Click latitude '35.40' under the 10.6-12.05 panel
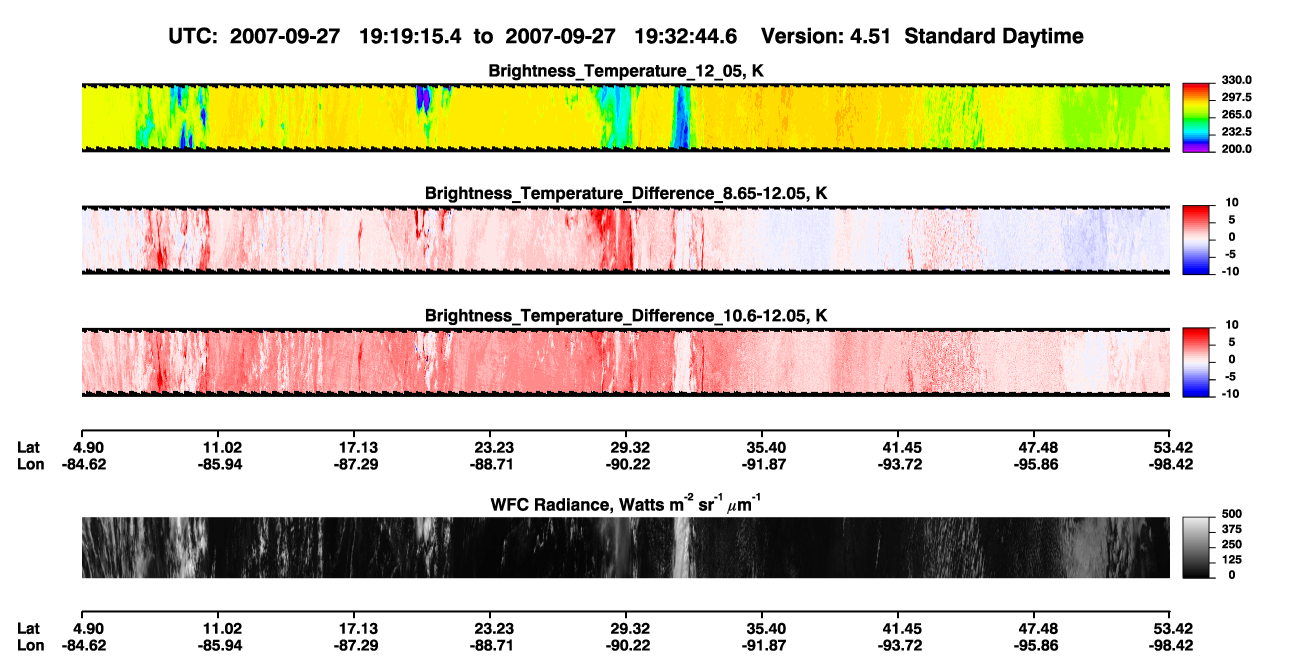 point(765,447)
